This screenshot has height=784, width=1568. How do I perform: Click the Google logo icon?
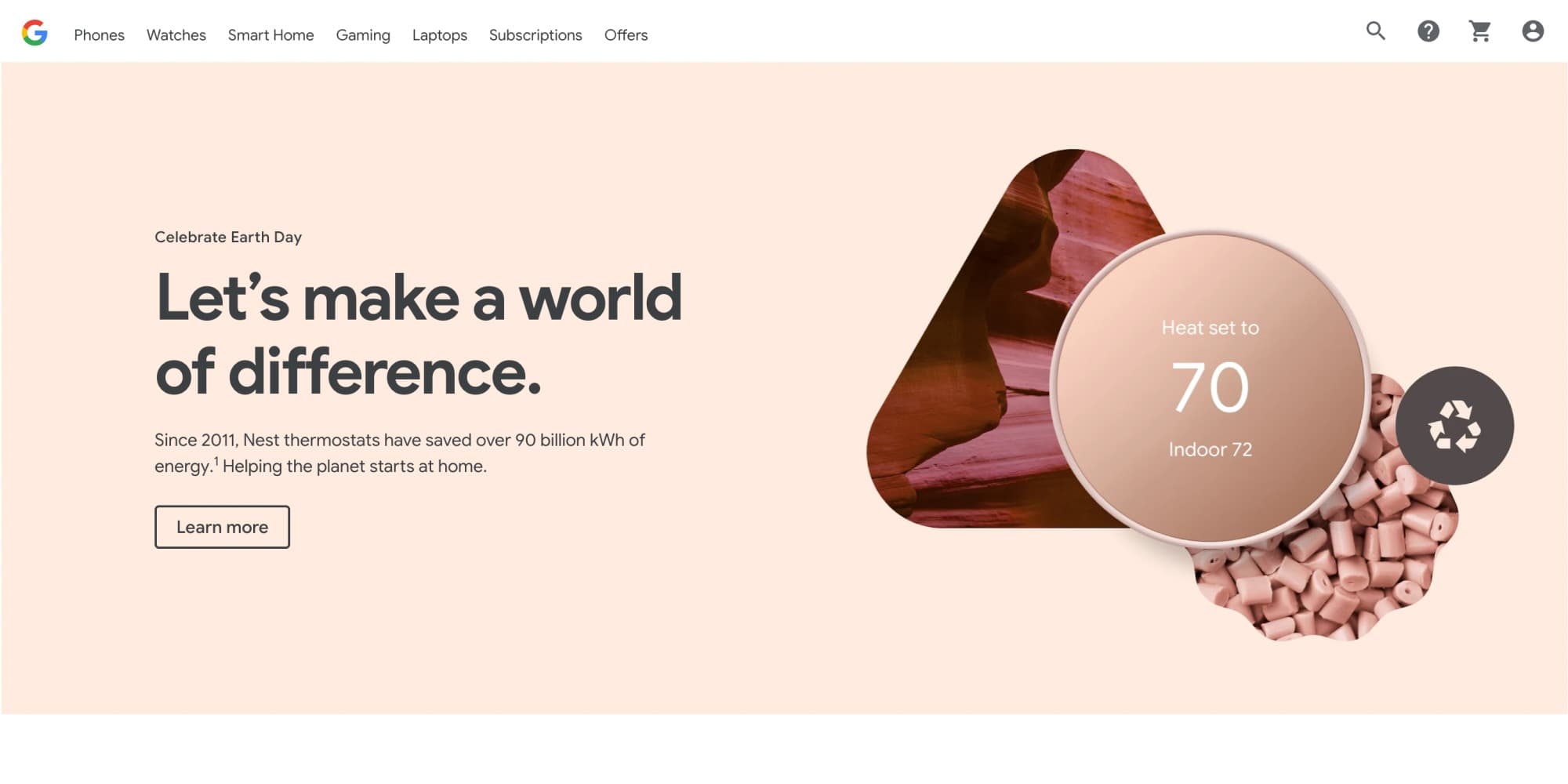[x=34, y=33]
